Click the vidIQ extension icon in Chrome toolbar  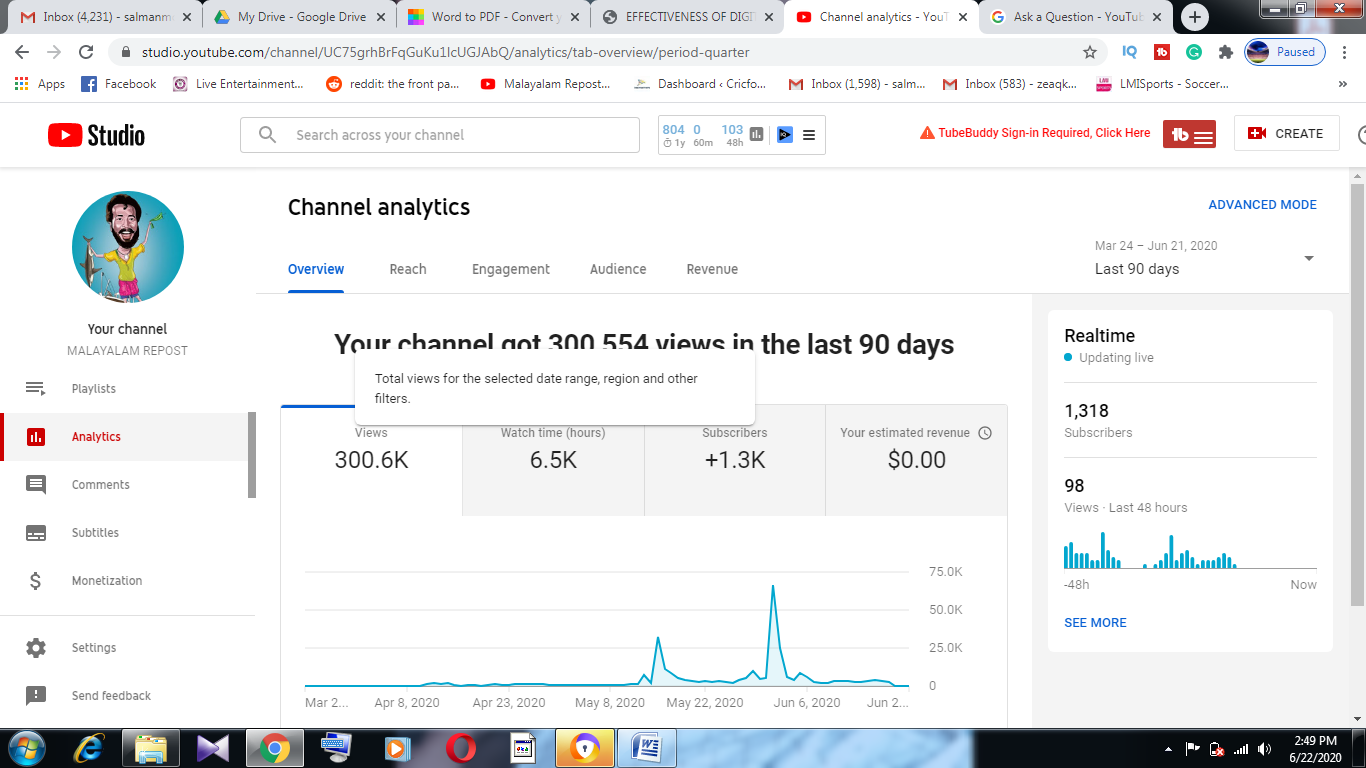point(1130,52)
